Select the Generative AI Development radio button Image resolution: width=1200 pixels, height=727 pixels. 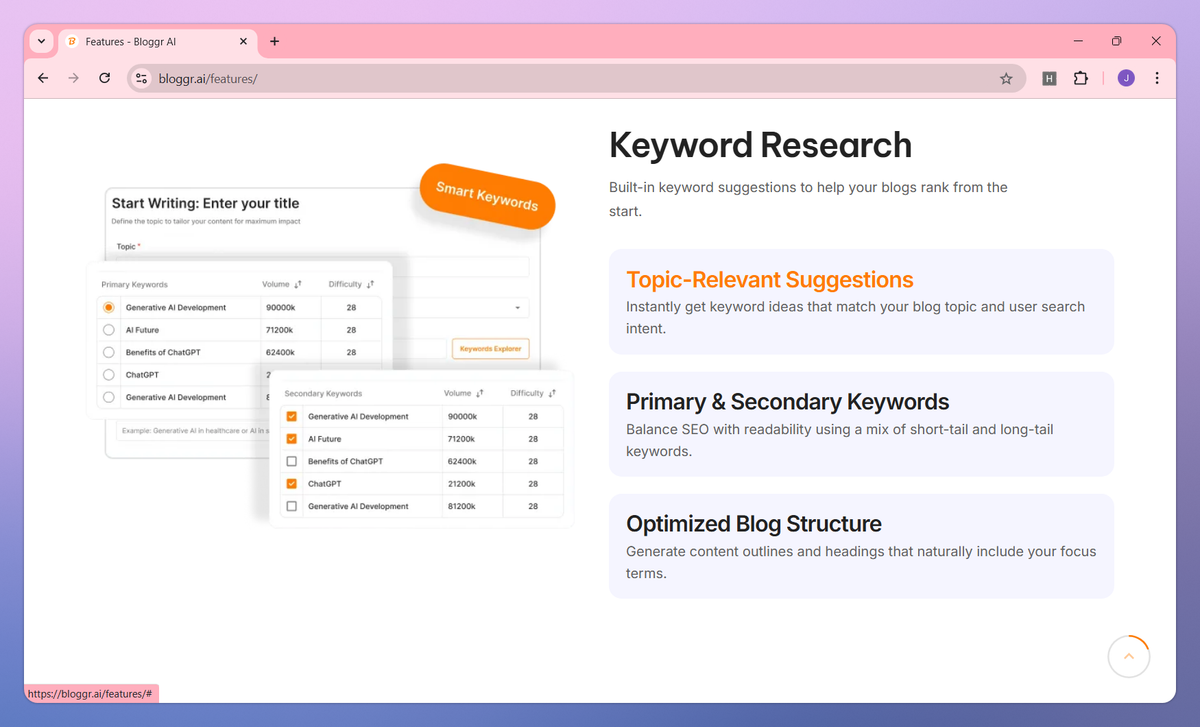tap(108, 306)
